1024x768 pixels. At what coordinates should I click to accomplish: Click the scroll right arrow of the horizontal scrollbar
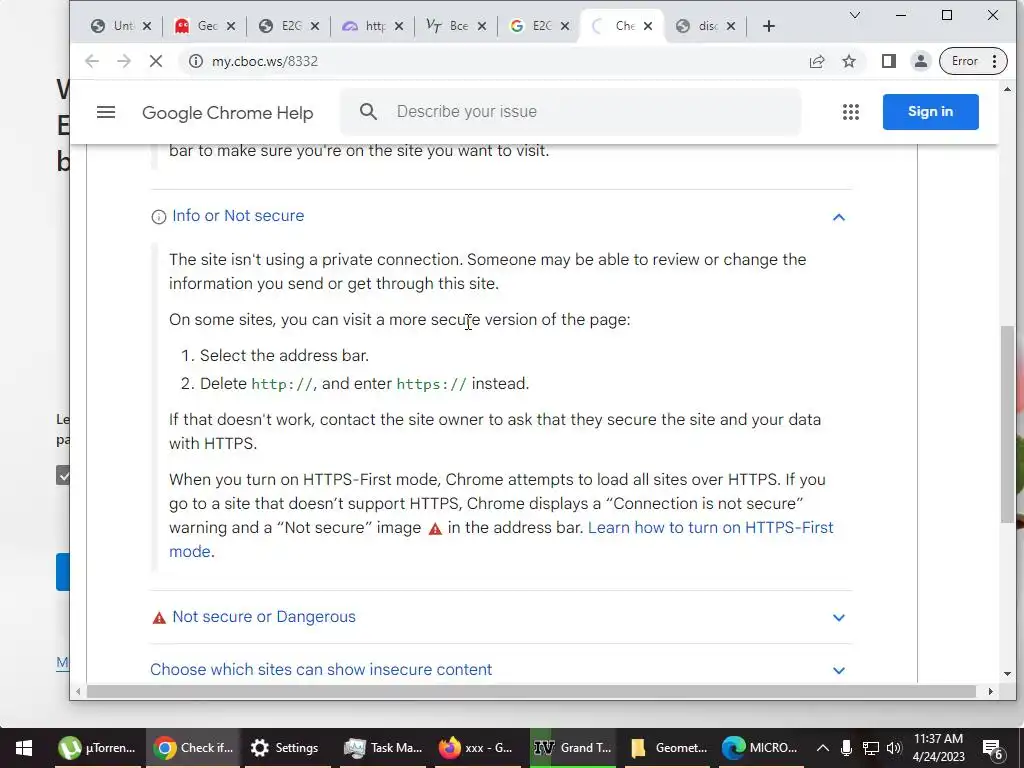pyautogui.click(x=990, y=691)
